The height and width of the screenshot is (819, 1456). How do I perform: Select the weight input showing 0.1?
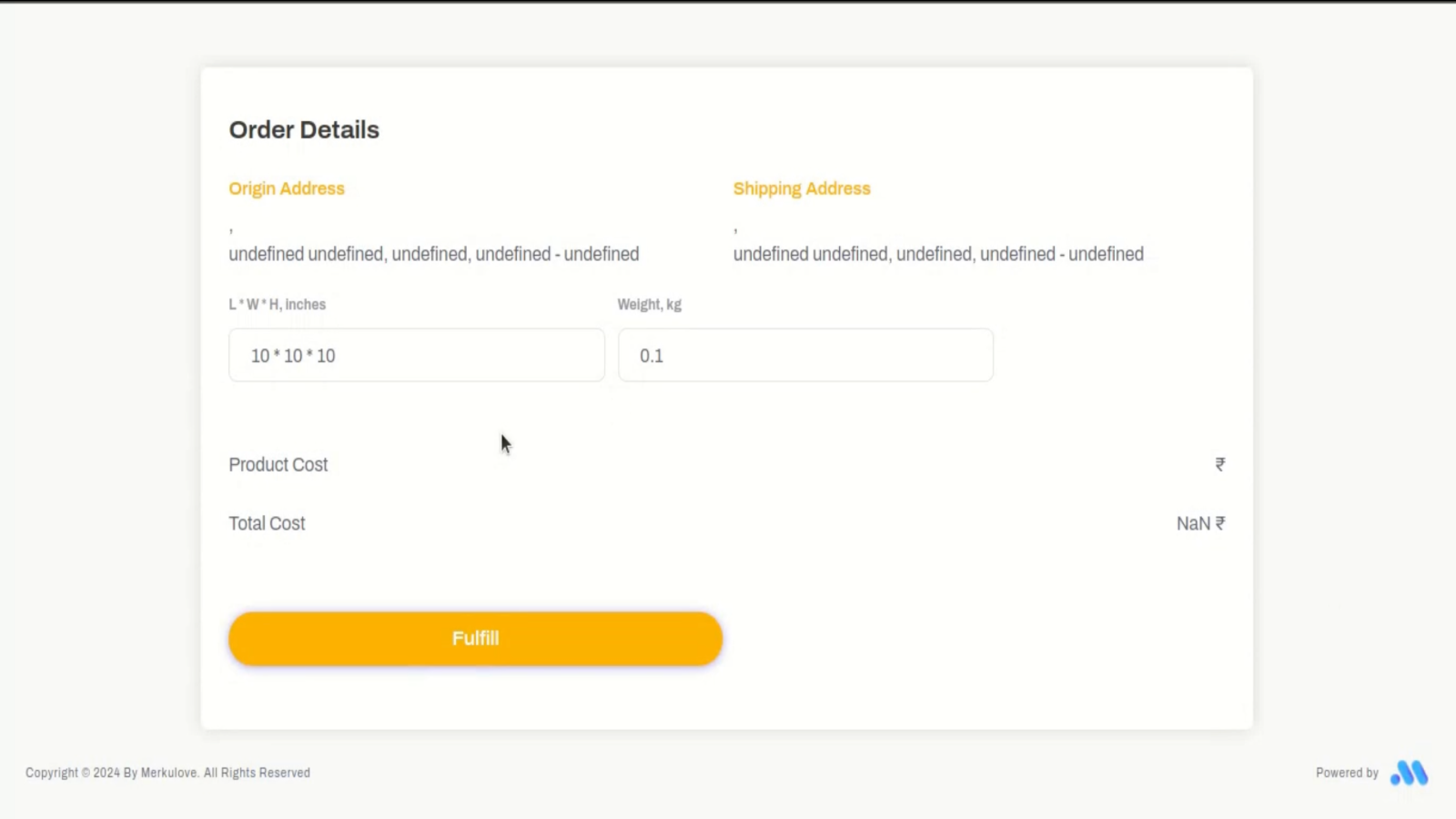(804, 355)
